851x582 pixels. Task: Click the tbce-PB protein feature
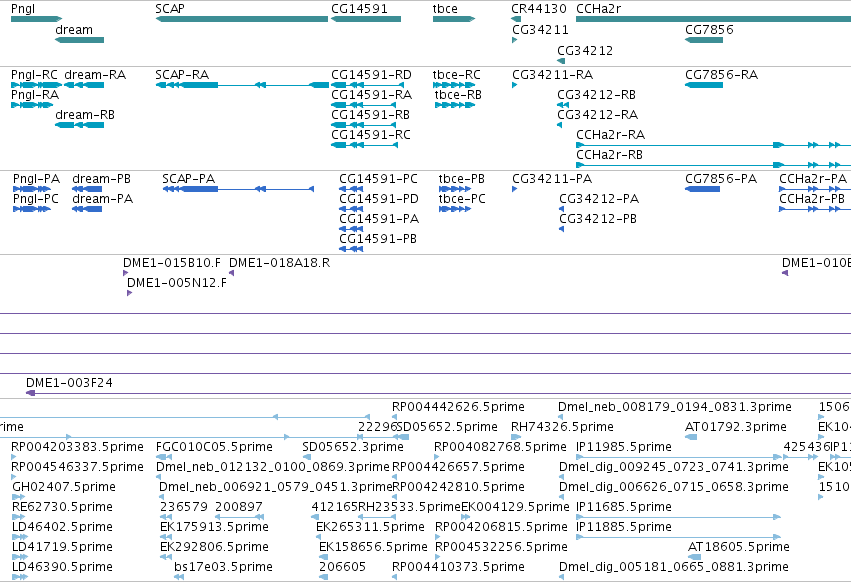pyautogui.click(x=455, y=189)
